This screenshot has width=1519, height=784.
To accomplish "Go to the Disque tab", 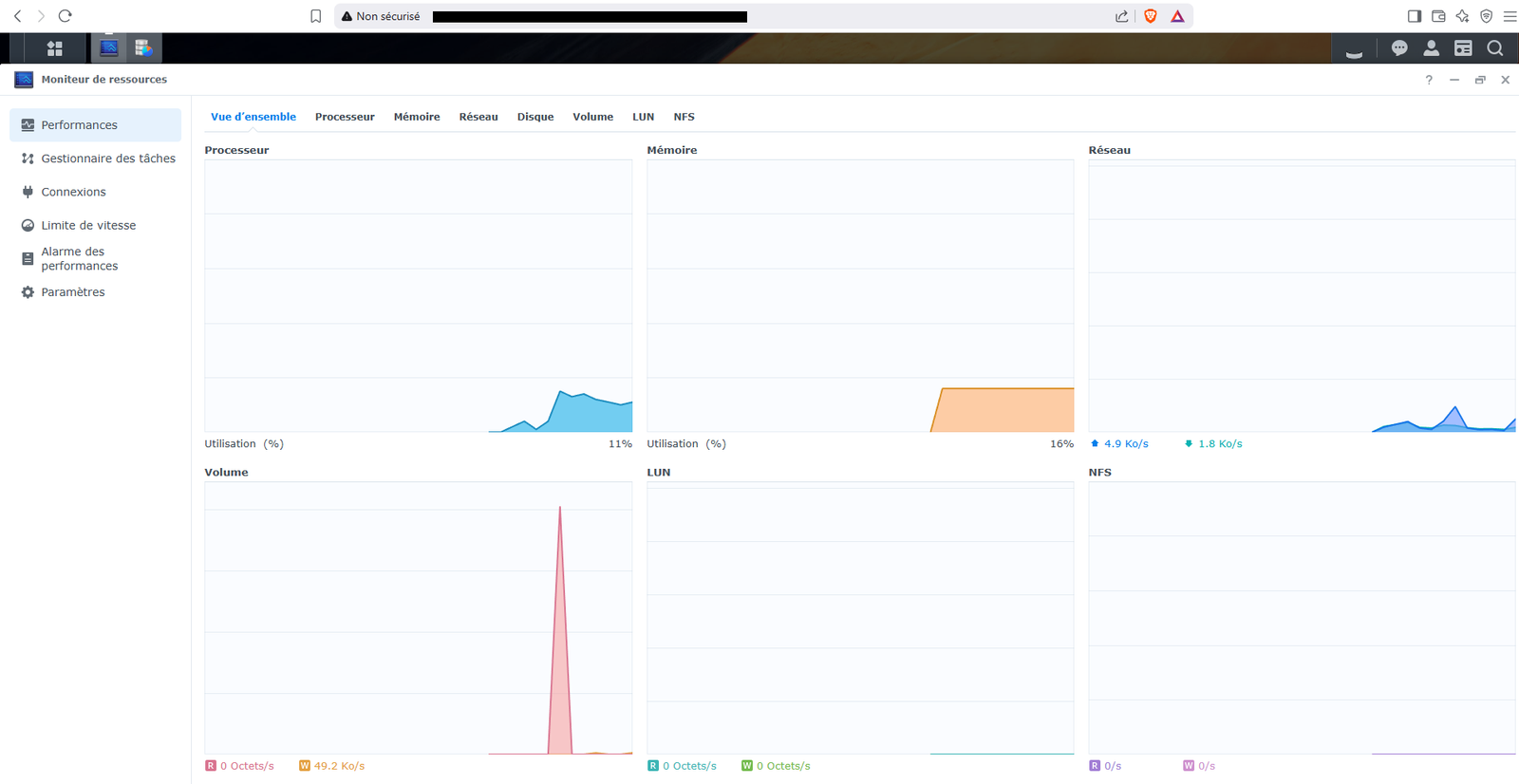I will [x=535, y=117].
